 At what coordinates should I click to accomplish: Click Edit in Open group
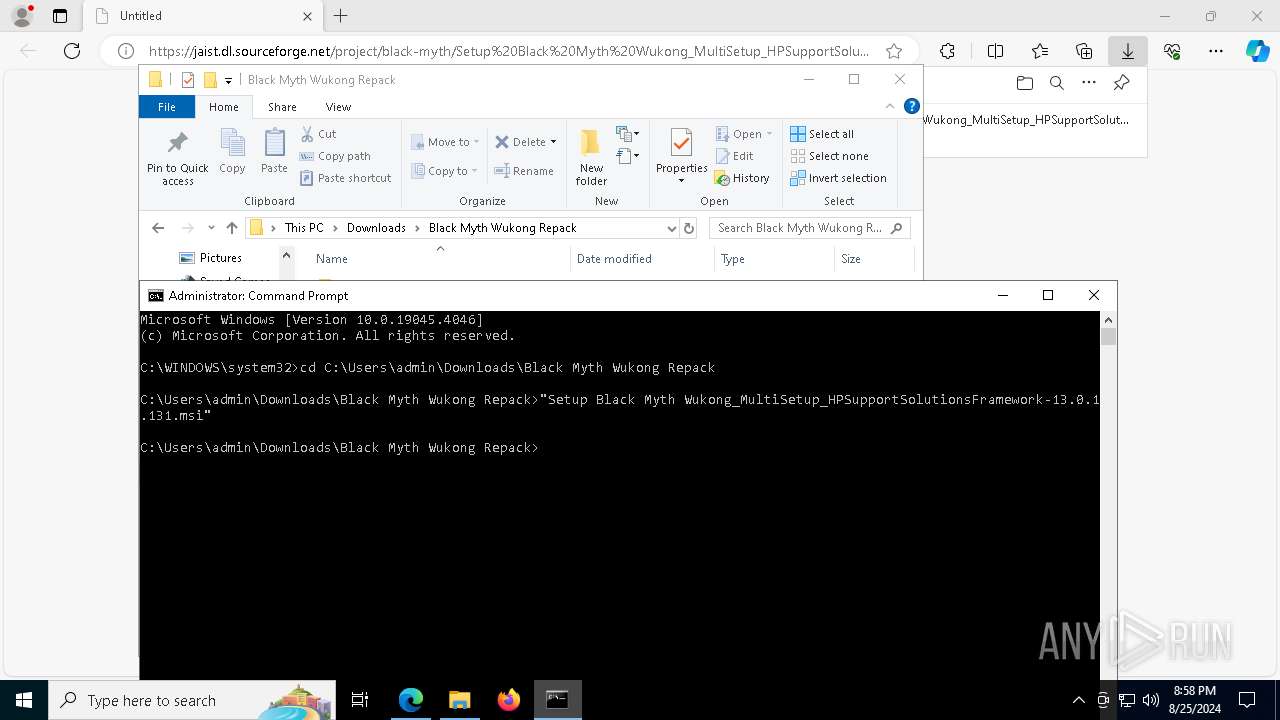pos(735,156)
